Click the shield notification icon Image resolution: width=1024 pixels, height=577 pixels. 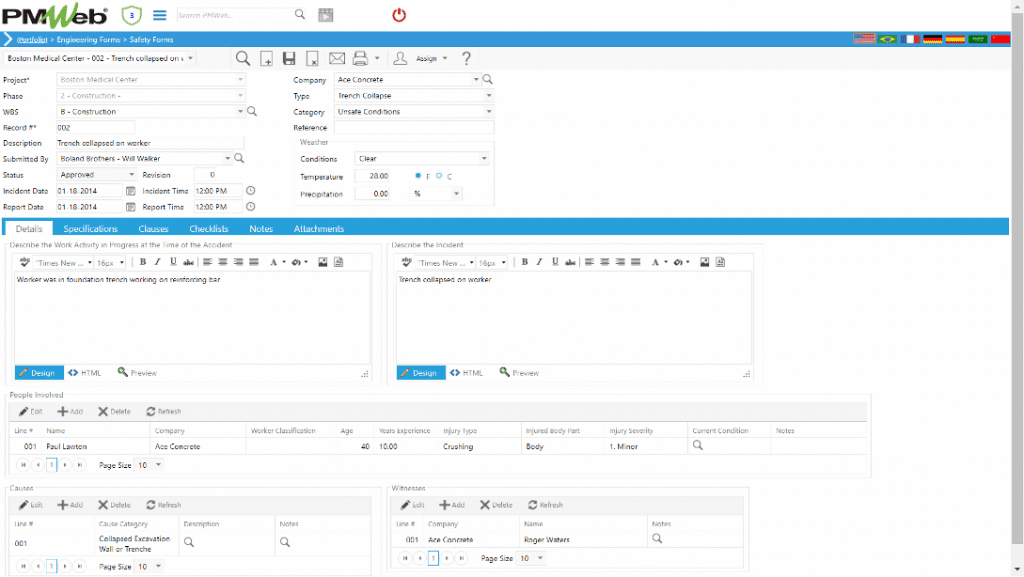[131, 15]
